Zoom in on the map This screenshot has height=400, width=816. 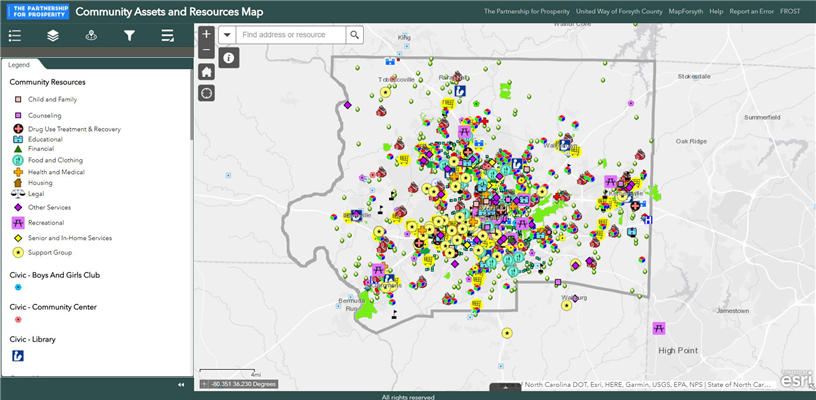[206, 34]
